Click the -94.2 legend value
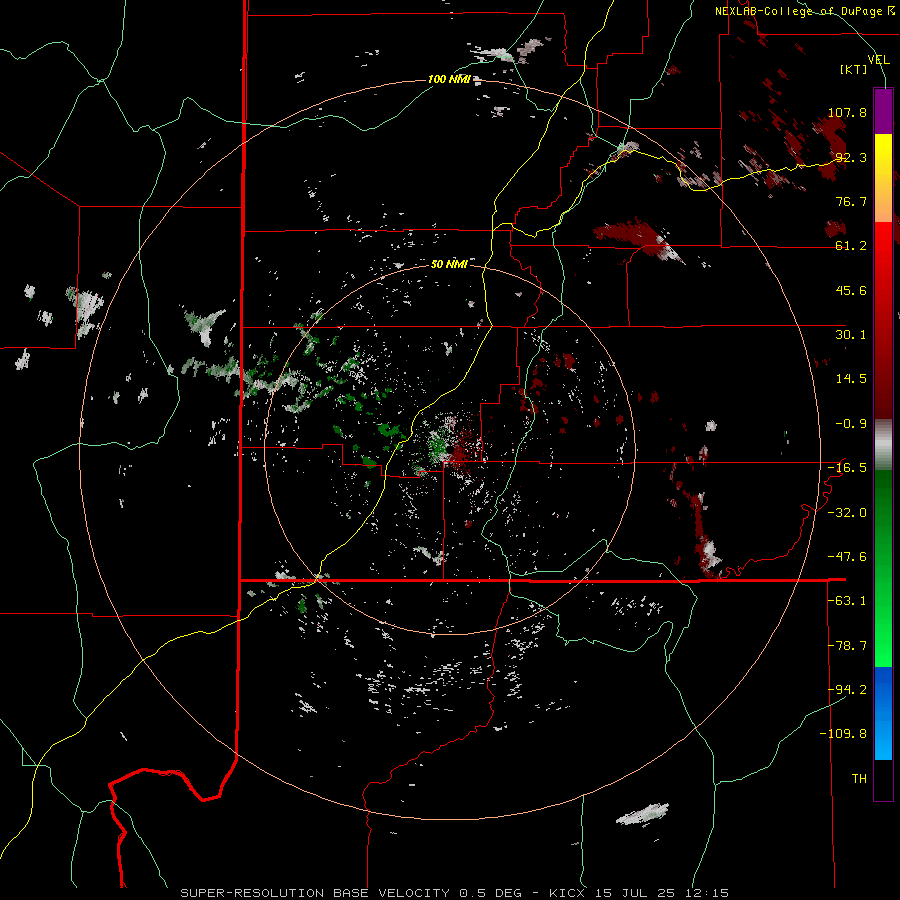 pos(847,690)
